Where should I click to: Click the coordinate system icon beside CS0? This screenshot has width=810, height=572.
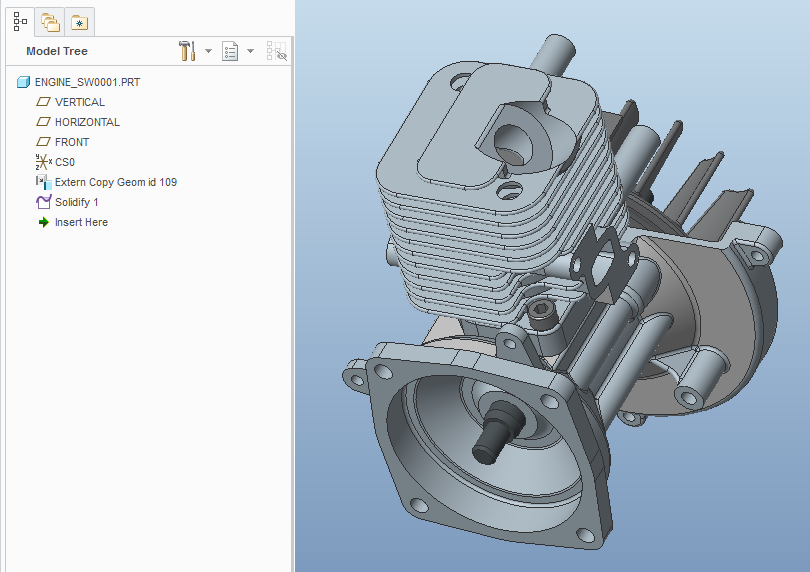coord(43,162)
